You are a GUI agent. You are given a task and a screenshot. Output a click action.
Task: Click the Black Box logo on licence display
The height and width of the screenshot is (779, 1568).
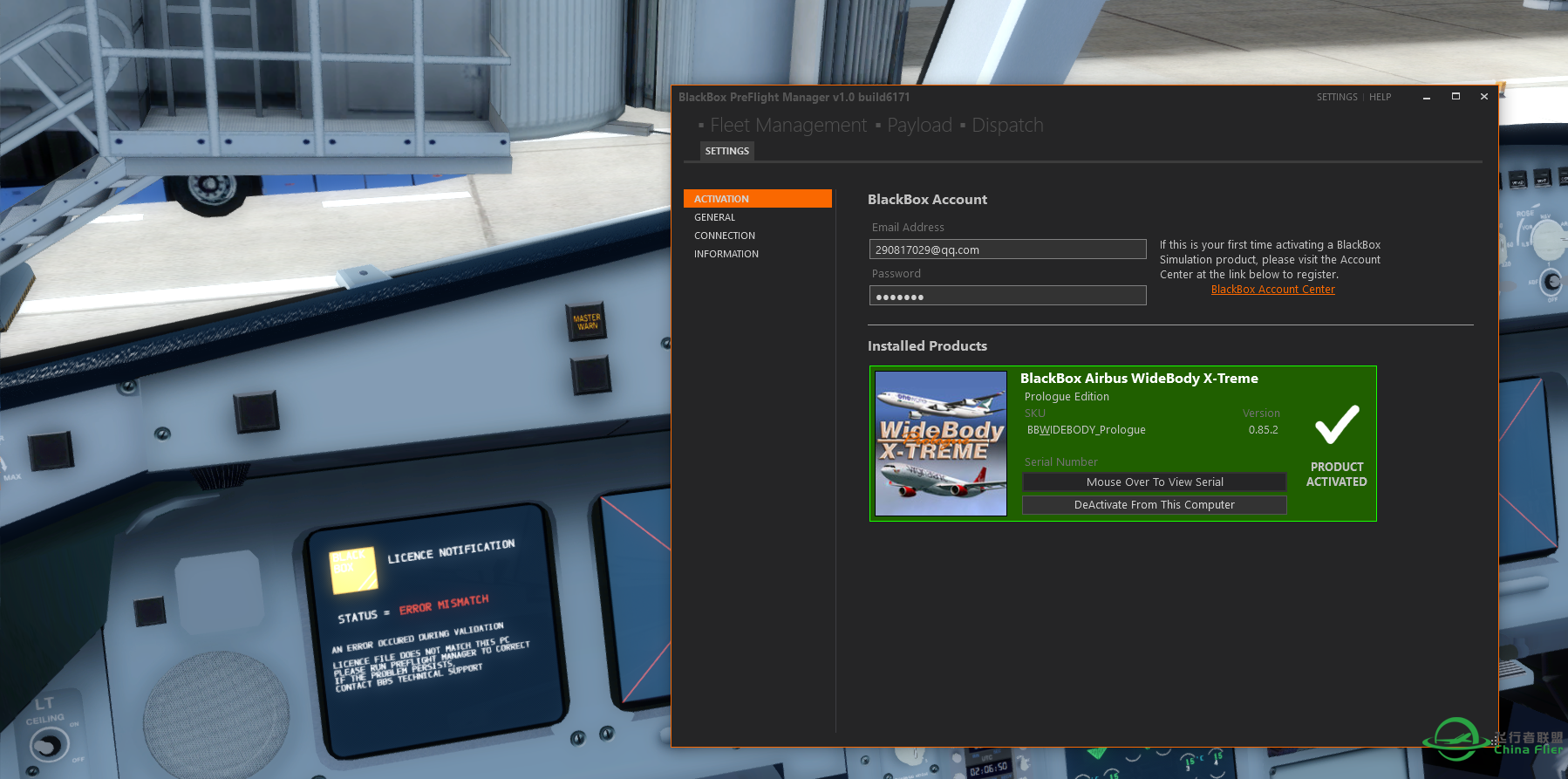point(352,570)
